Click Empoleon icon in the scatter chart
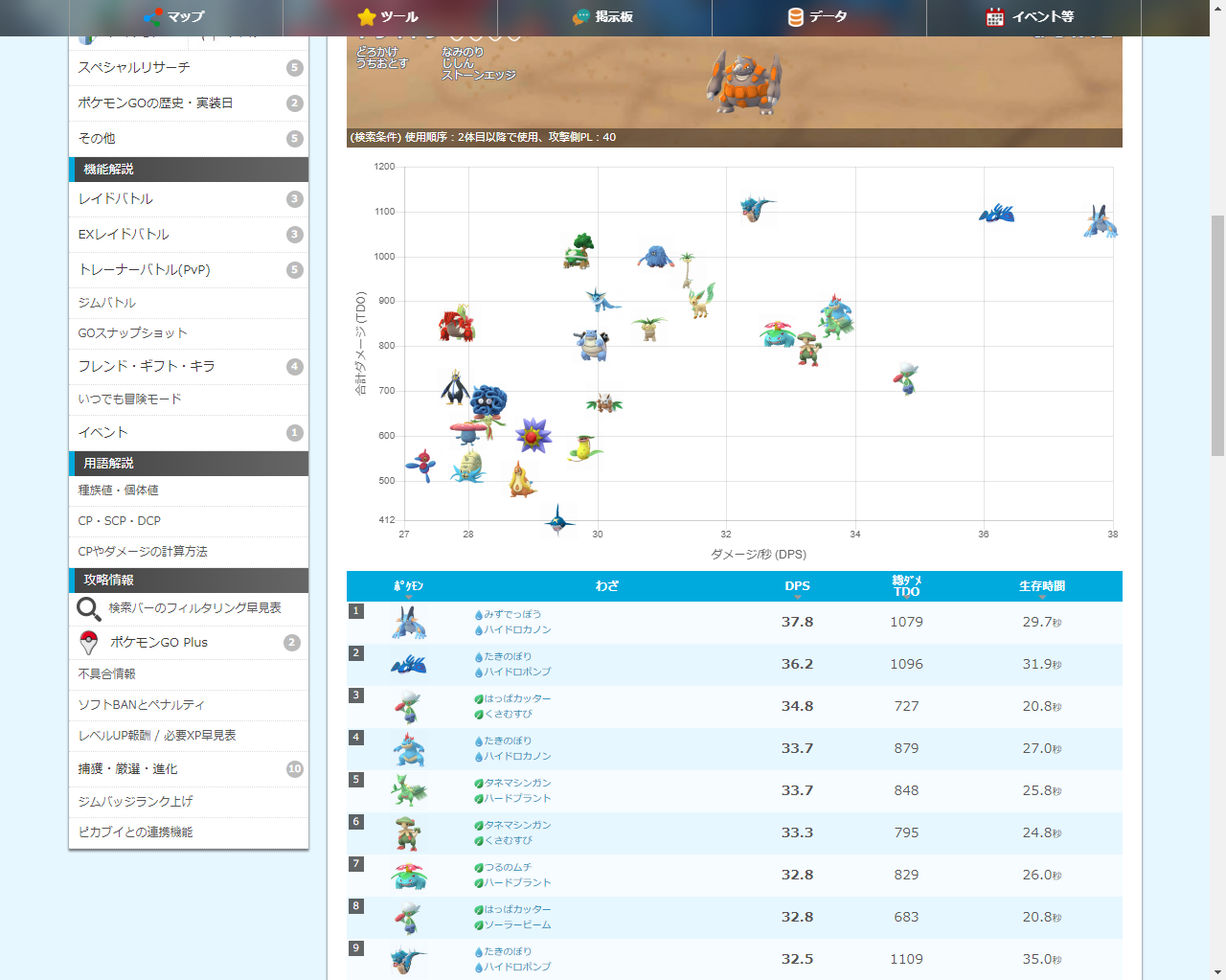The height and width of the screenshot is (980, 1226). [x=455, y=387]
